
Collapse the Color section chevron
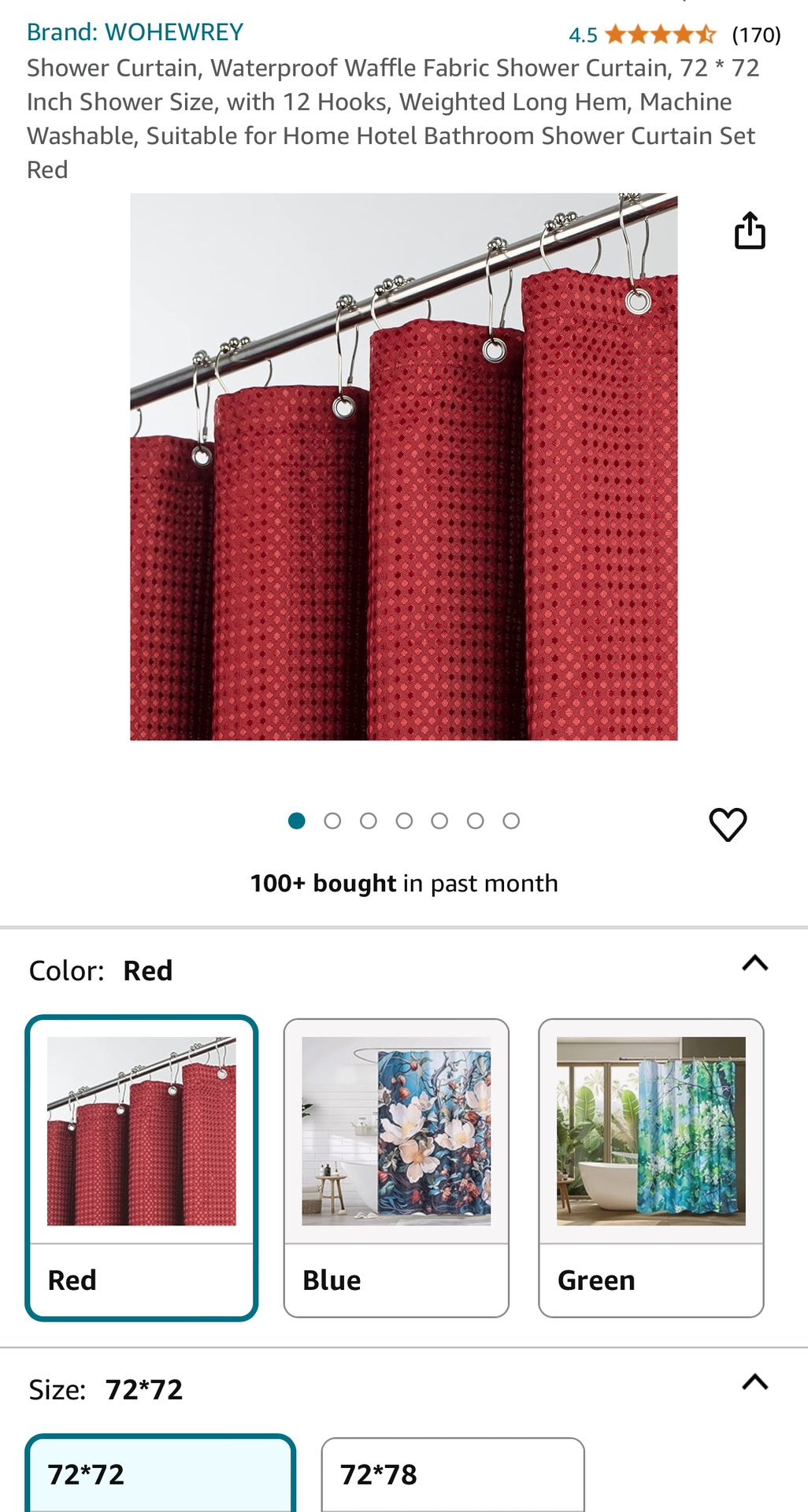(x=755, y=963)
